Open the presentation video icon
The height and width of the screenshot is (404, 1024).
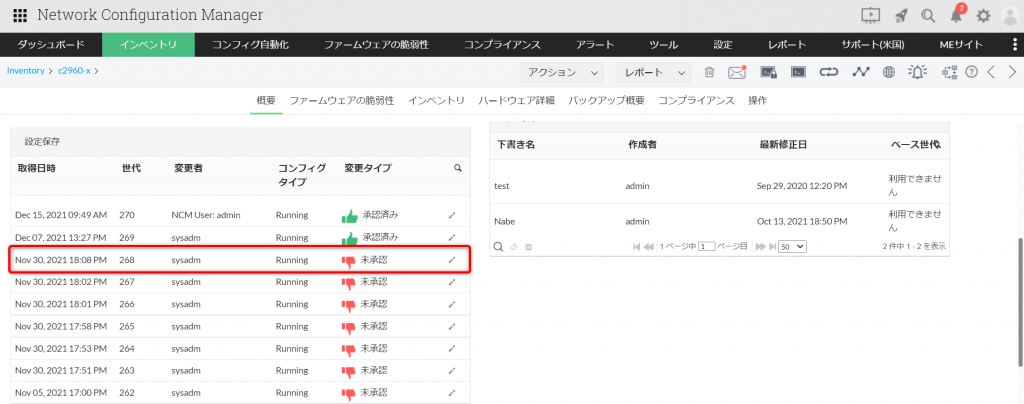(870, 15)
